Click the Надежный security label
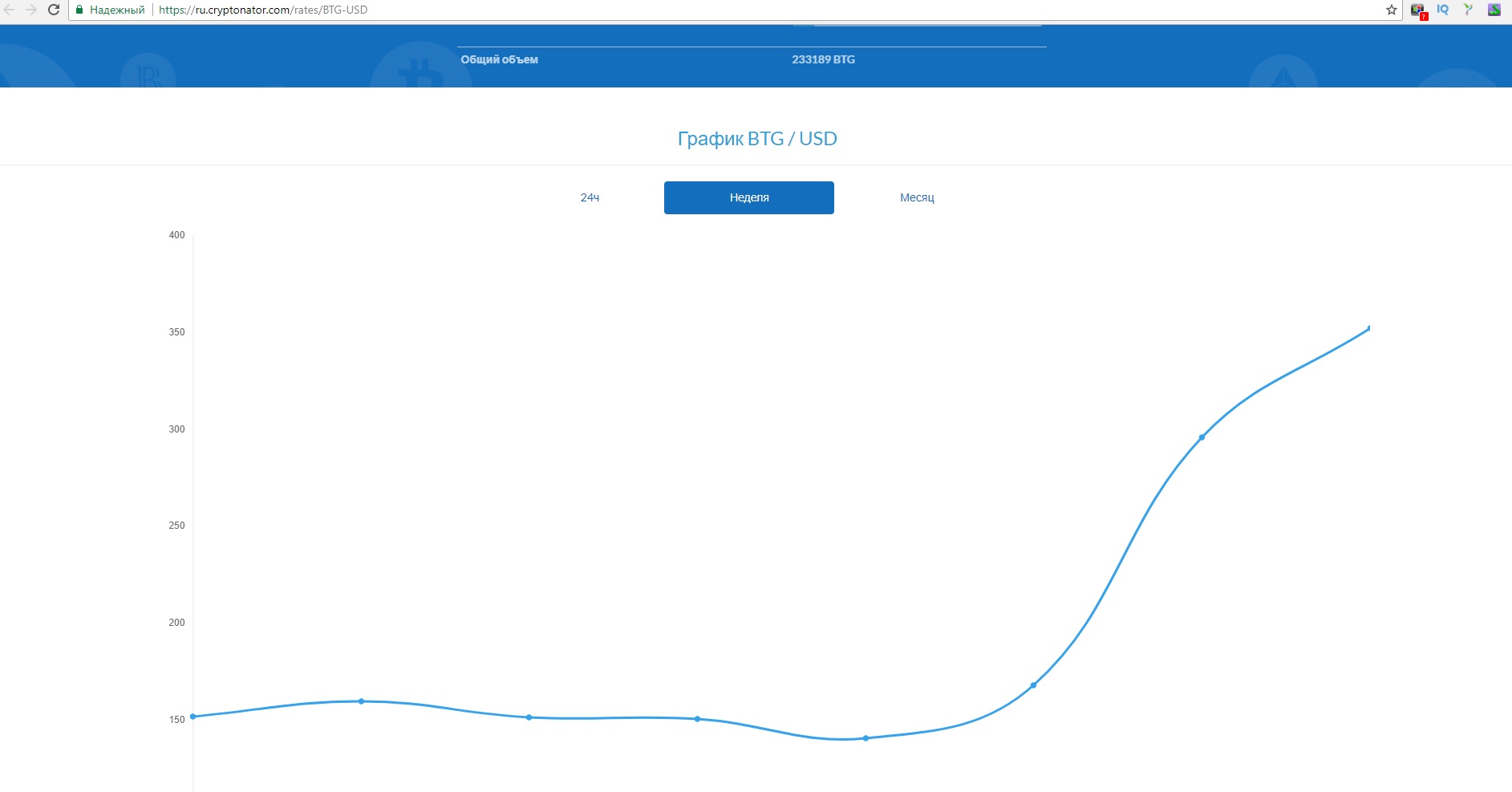The image size is (1512, 792). [117, 10]
